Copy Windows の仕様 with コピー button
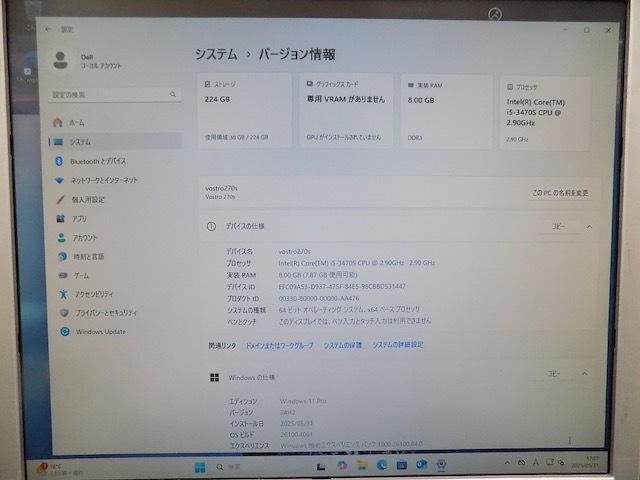Viewport: 640px width, 480px height. [x=553, y=373]
